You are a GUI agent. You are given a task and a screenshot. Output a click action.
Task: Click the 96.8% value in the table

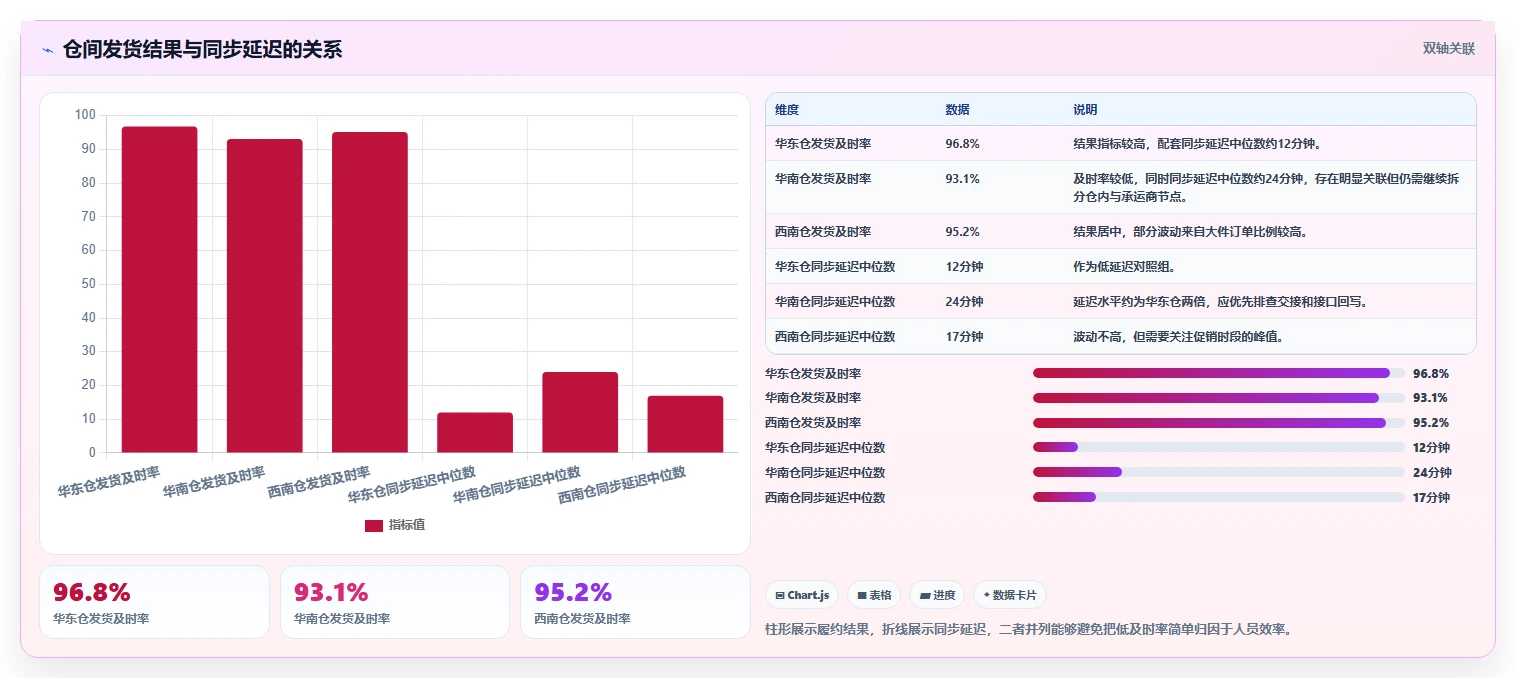[962, 144]
